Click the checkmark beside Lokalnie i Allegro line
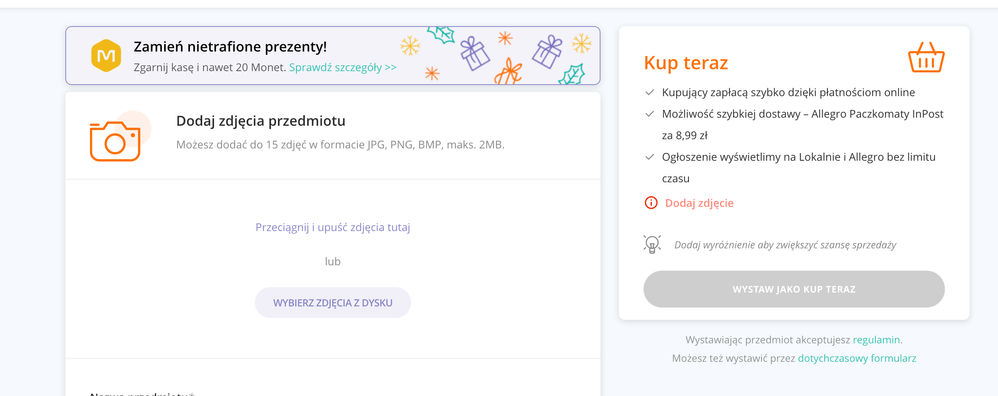The image size is (998, 396). [x=650, y=157]
